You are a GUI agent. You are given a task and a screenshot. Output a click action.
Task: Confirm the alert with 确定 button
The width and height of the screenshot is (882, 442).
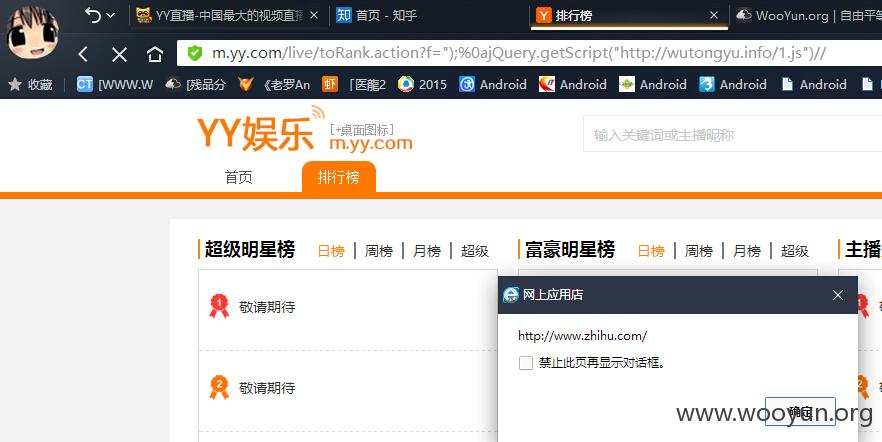800,412
